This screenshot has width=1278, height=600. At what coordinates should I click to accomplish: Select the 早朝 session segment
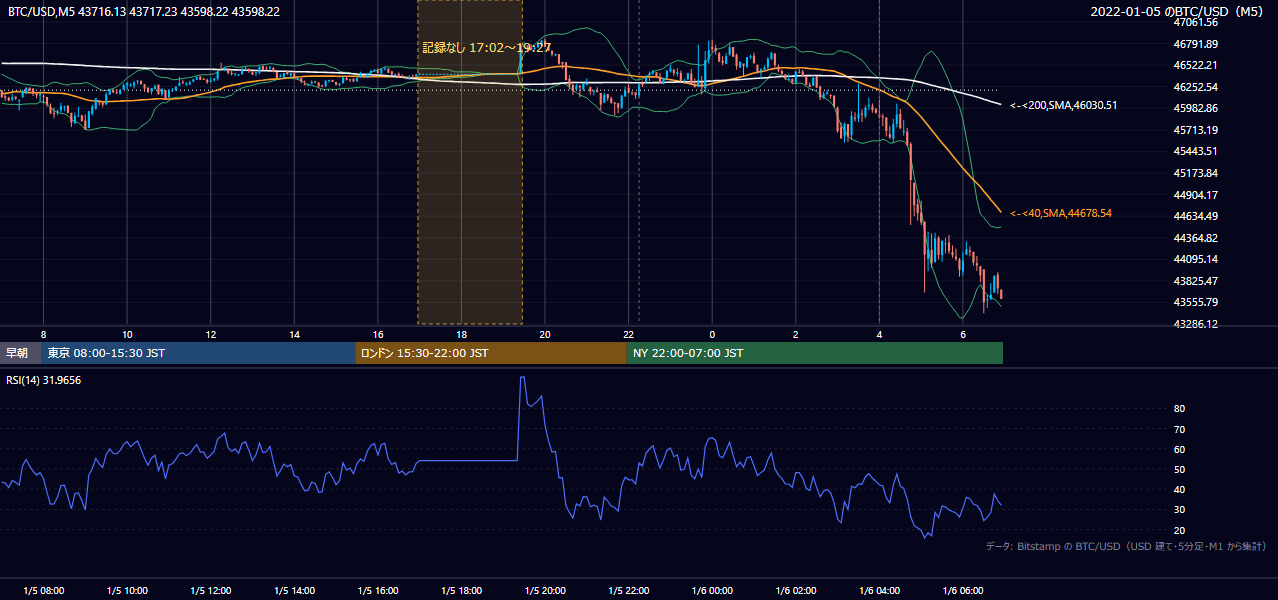point(21,353)
